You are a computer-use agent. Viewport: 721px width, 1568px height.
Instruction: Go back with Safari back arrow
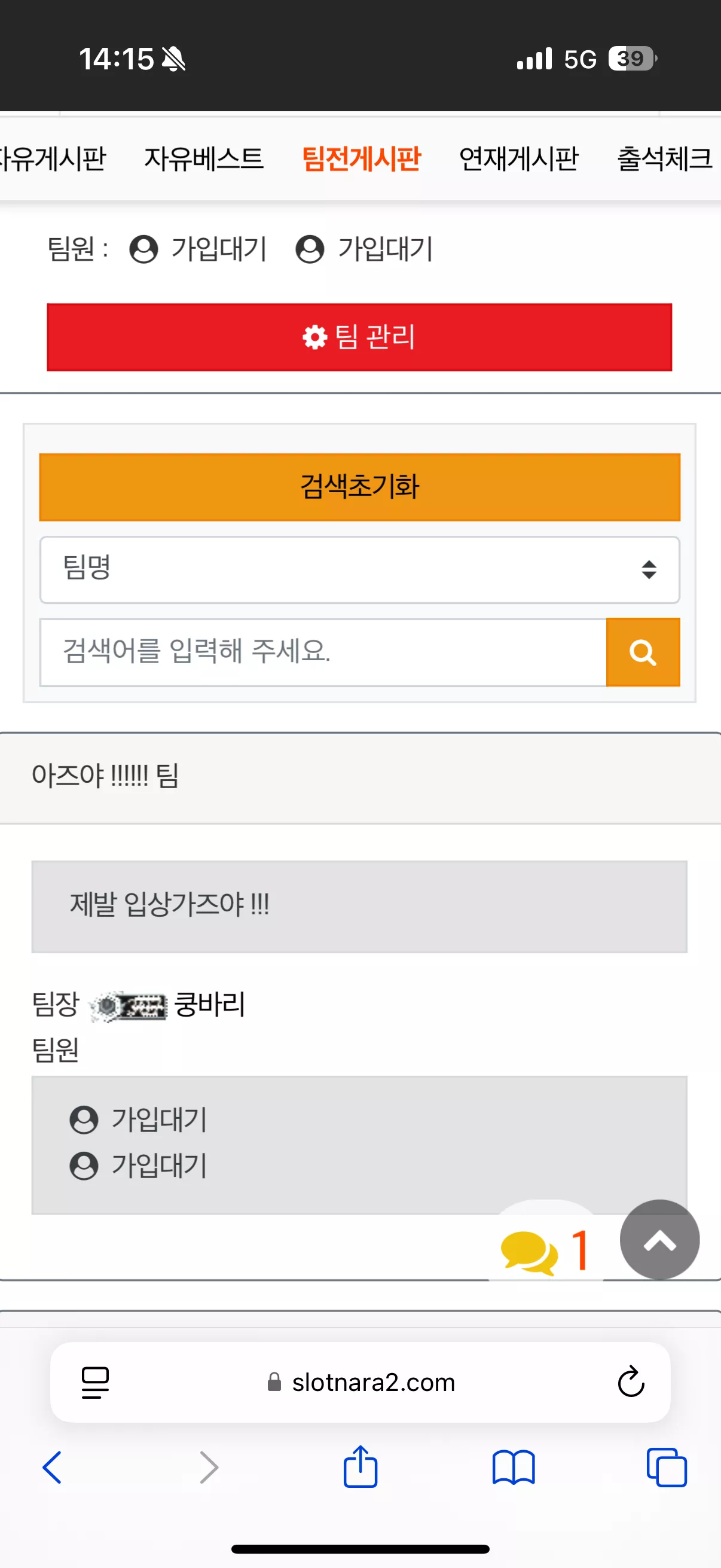(x=53, y=1468)
